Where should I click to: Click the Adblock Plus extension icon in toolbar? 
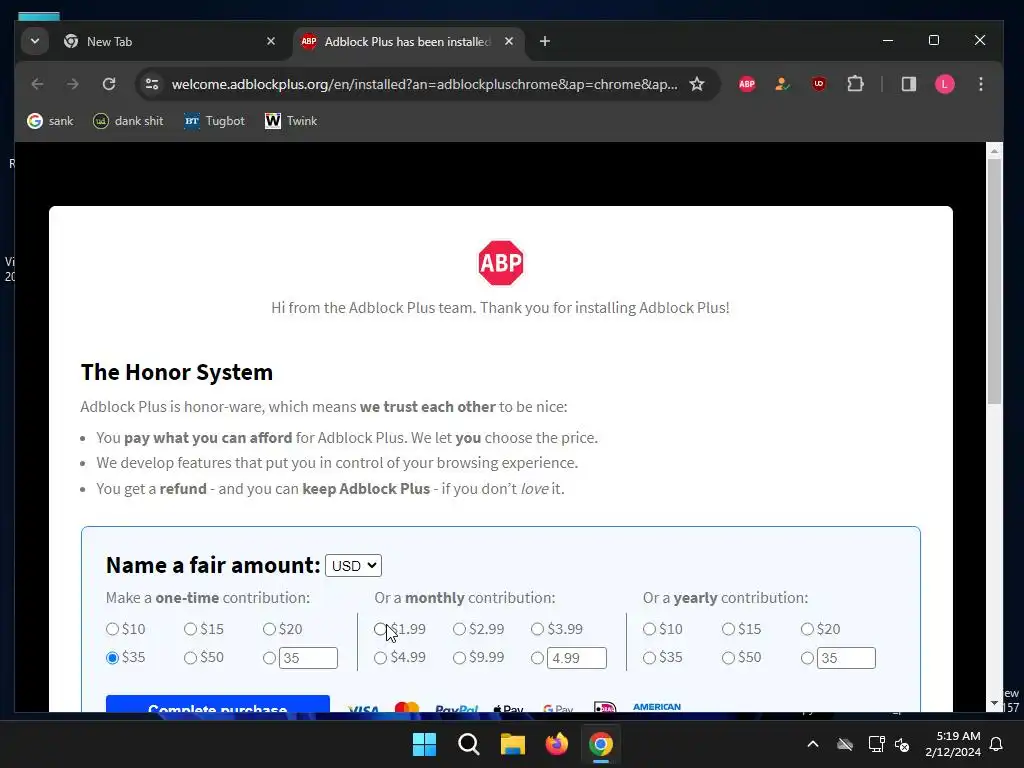(x=746, y=84)
